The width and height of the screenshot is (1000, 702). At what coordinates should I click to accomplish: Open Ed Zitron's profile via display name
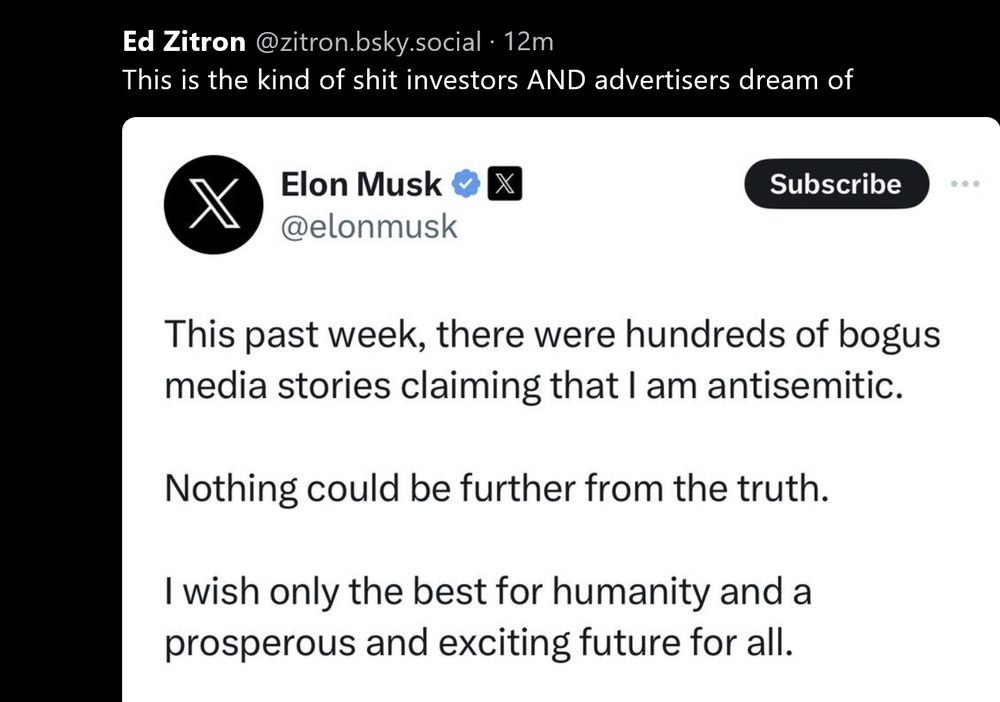(x=183, y=42)
